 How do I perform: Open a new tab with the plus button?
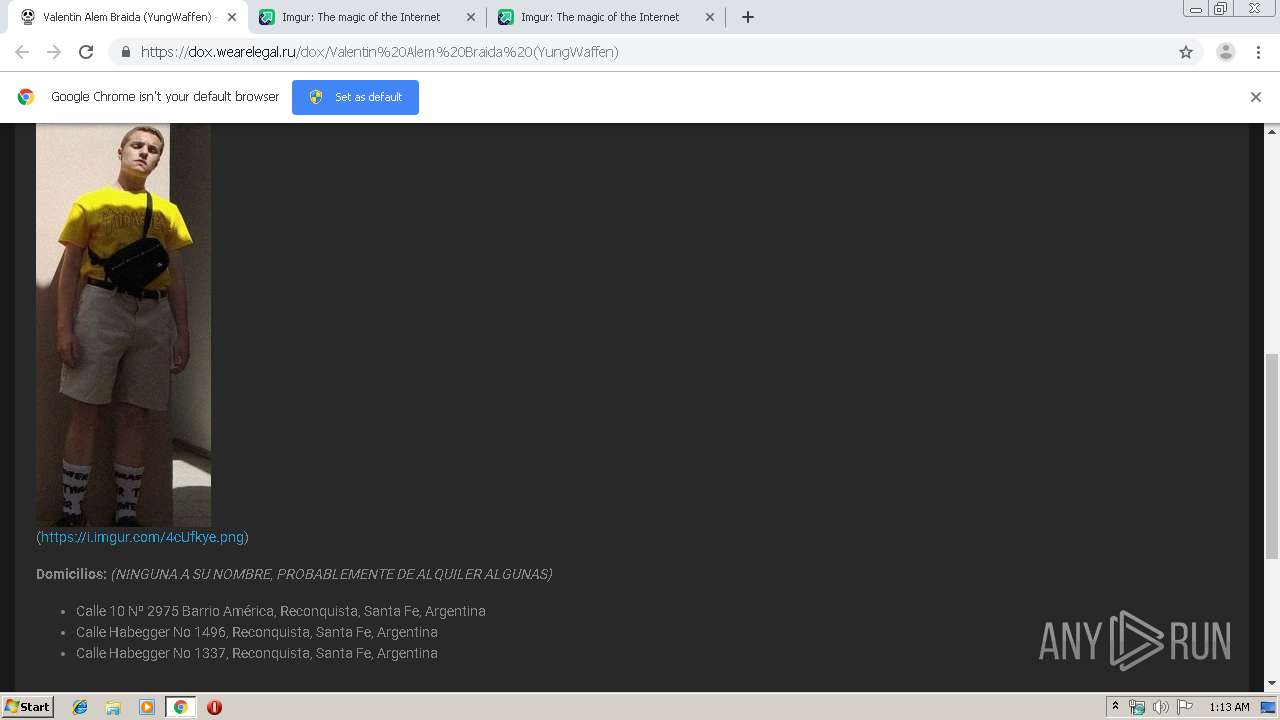748,17
